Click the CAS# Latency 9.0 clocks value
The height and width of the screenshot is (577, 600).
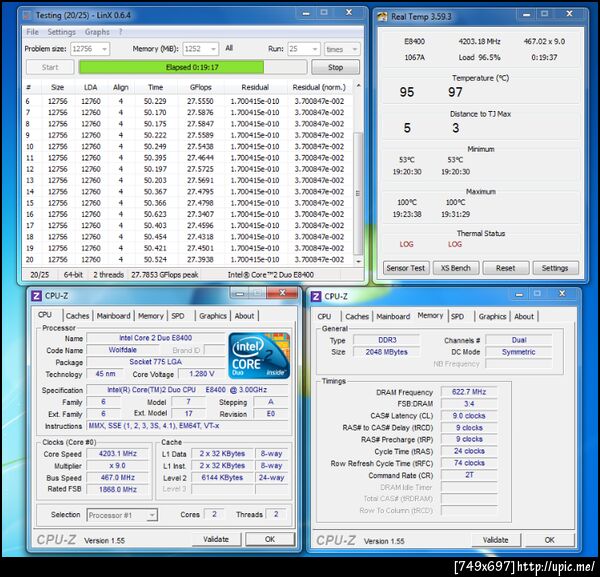click(x=469, y=415)
